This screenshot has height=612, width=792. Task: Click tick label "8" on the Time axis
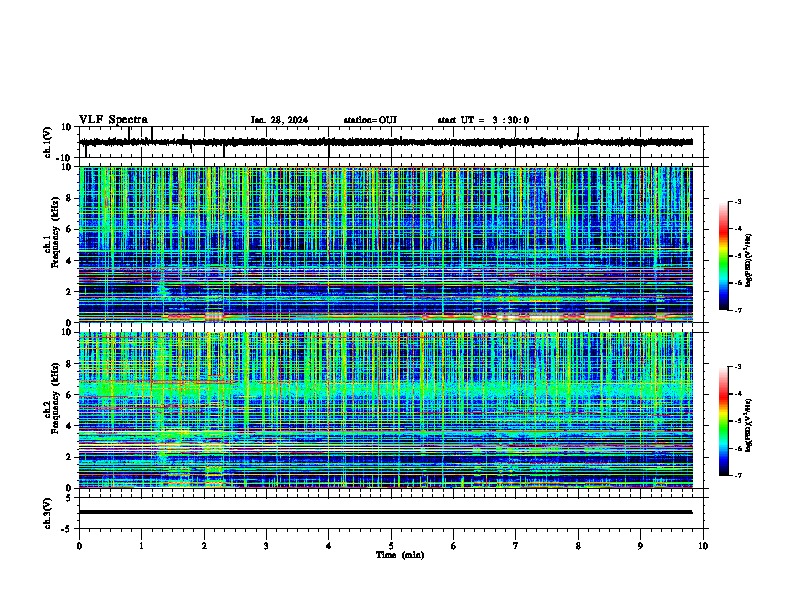pyautogui.click(x=578, y=546)
